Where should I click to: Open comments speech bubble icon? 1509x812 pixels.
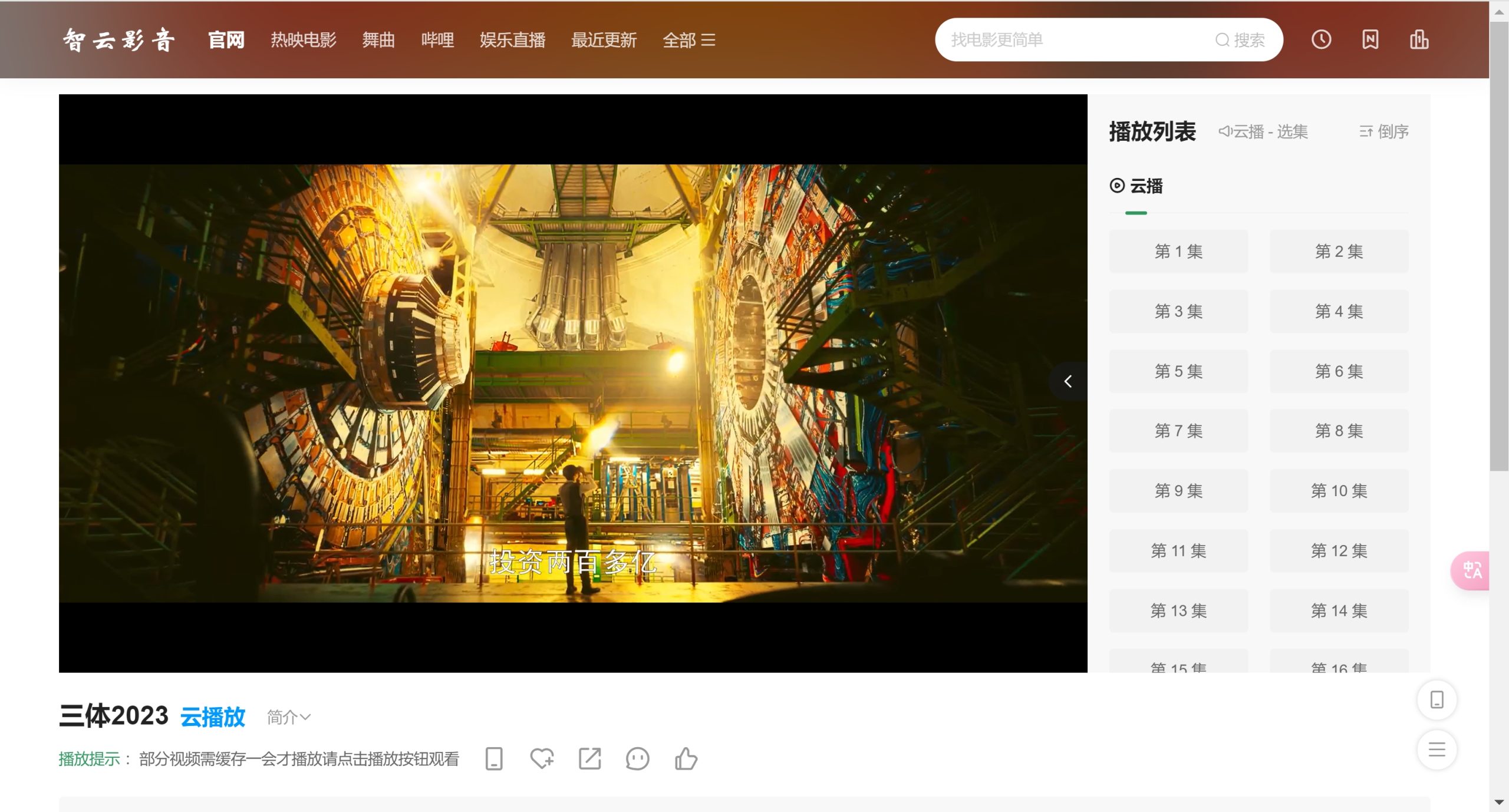click(x=637, y=758)
